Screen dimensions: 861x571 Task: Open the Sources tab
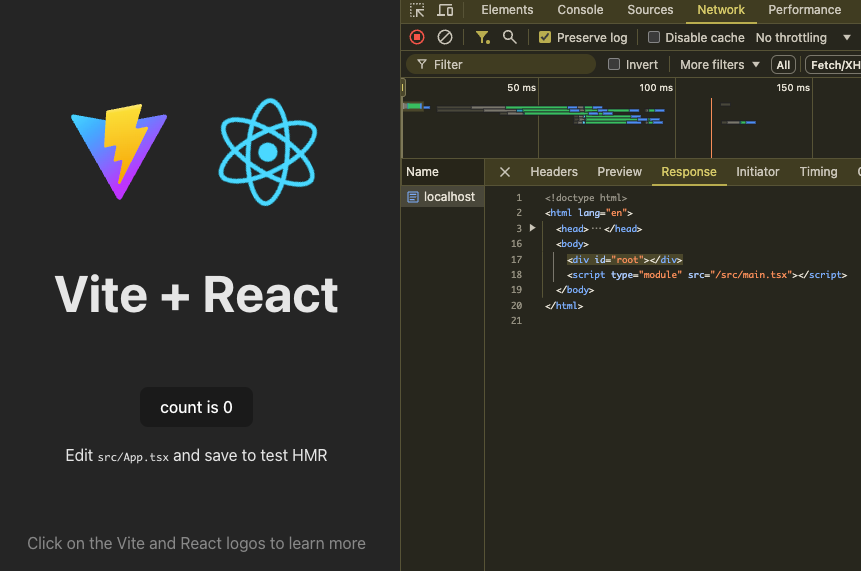tap(650, 10)
